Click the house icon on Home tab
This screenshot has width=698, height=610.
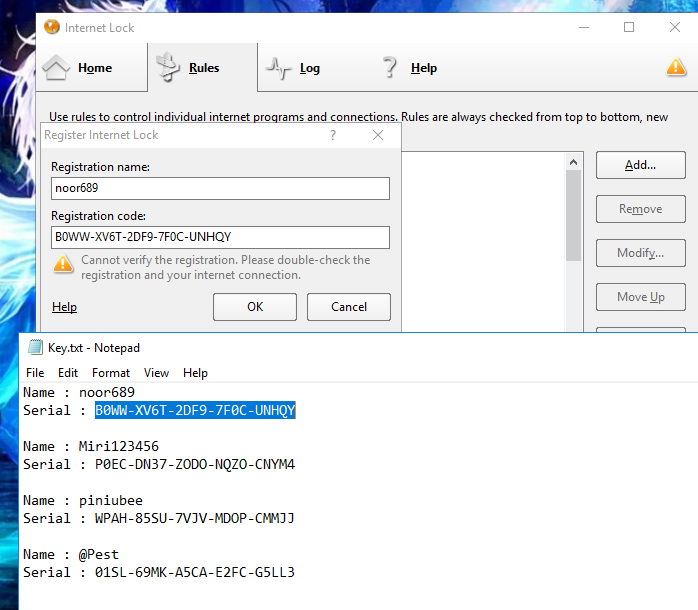56,68
